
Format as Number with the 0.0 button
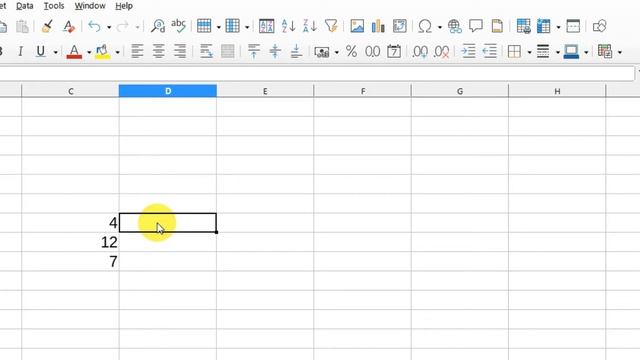[x=372, y=51]
